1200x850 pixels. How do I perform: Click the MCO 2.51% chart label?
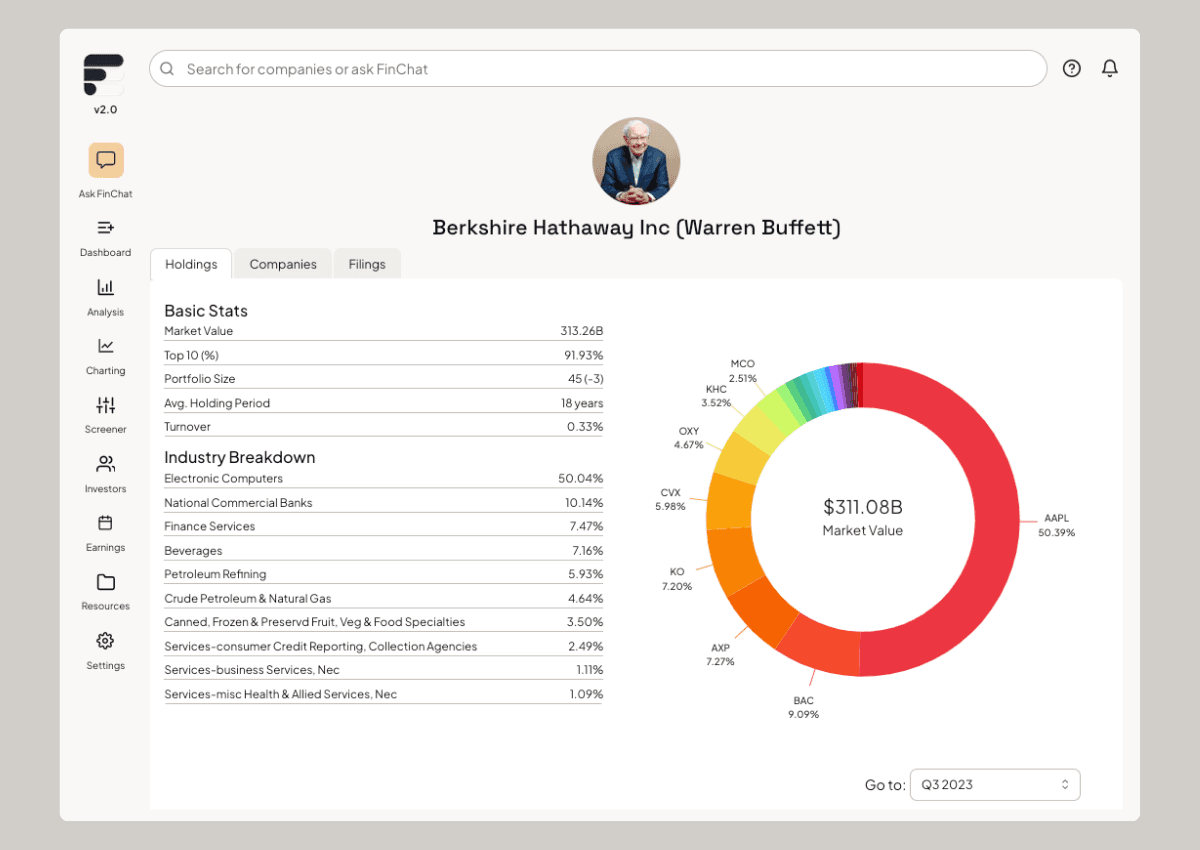743,371
